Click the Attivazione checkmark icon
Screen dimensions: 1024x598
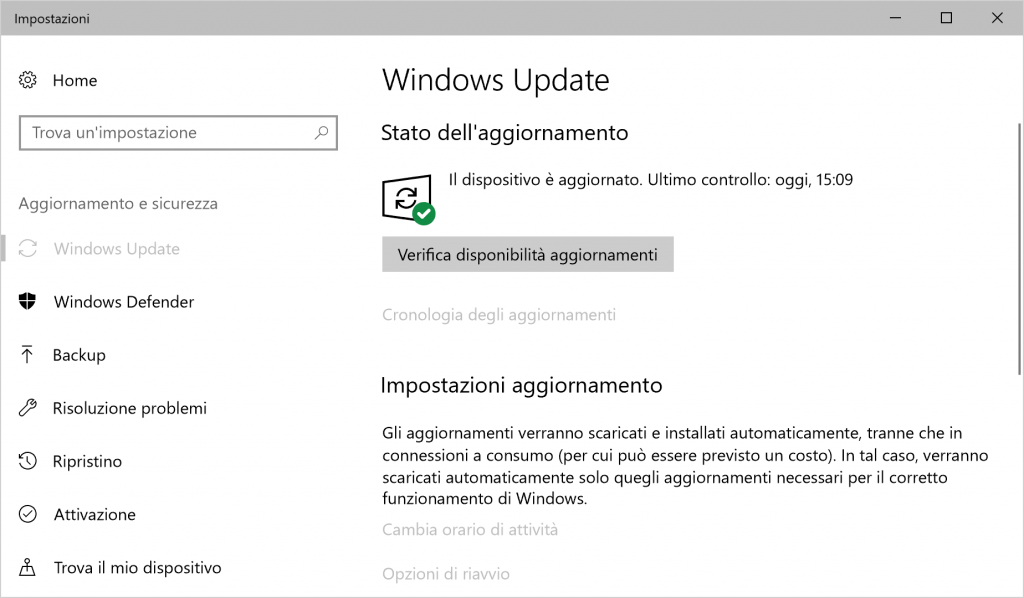tap(29, 514)
